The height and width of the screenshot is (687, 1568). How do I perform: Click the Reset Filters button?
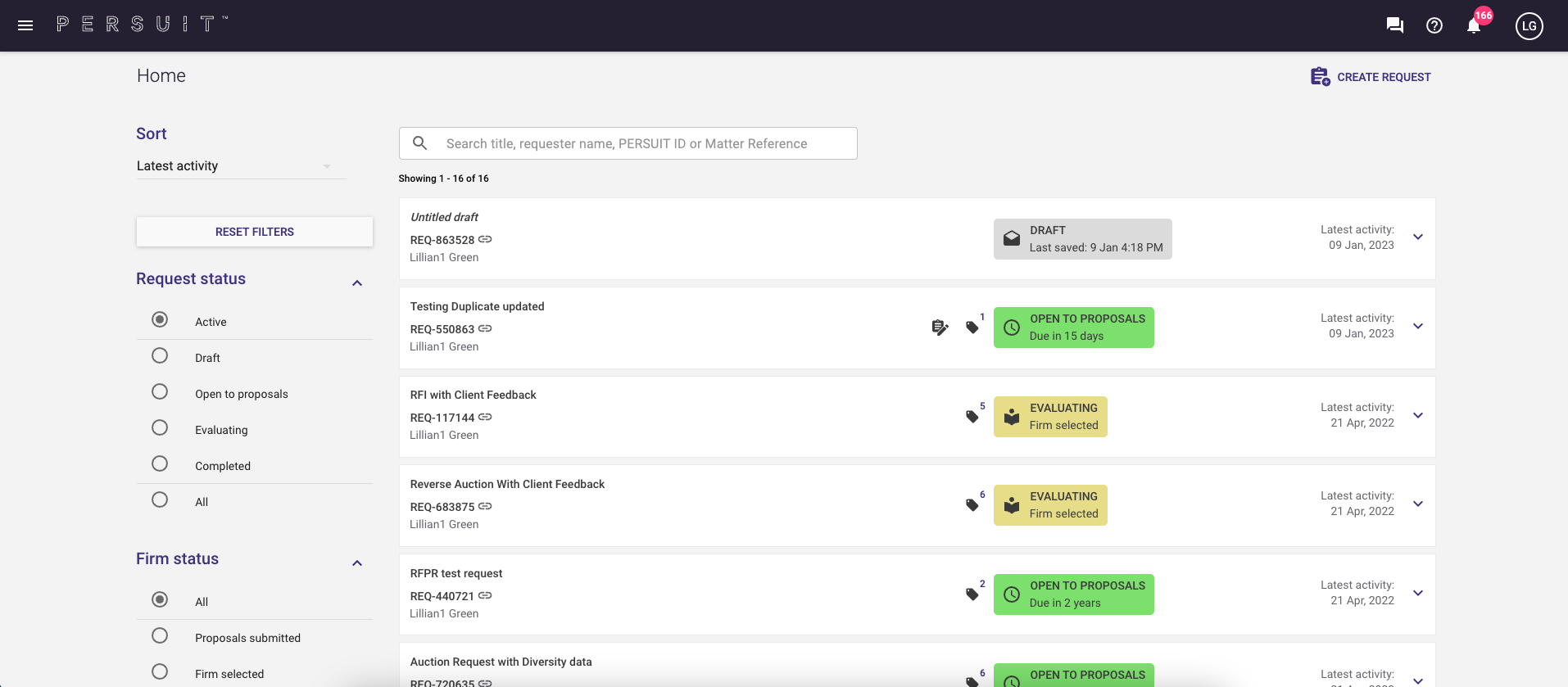(x=255, y=232)
